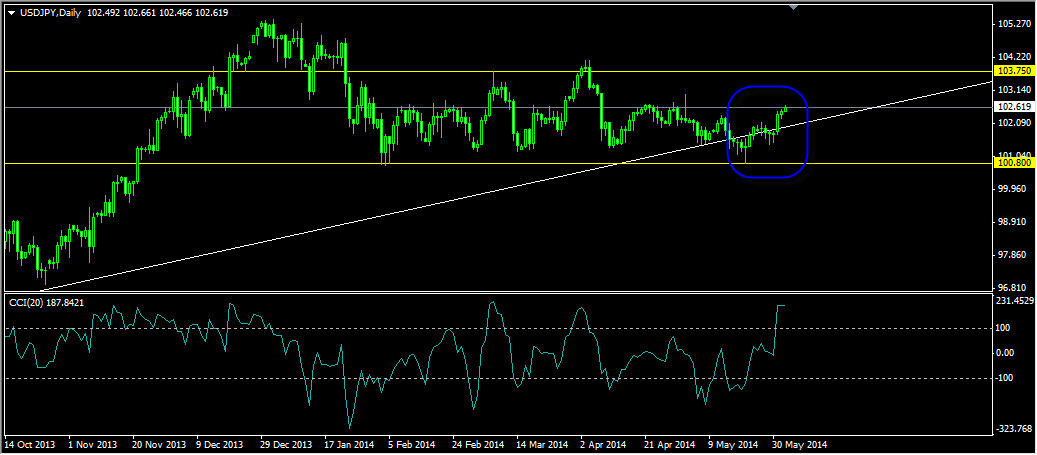
Task: Click the gray chart shift triangle marker at top
Action: pos(794,7)
